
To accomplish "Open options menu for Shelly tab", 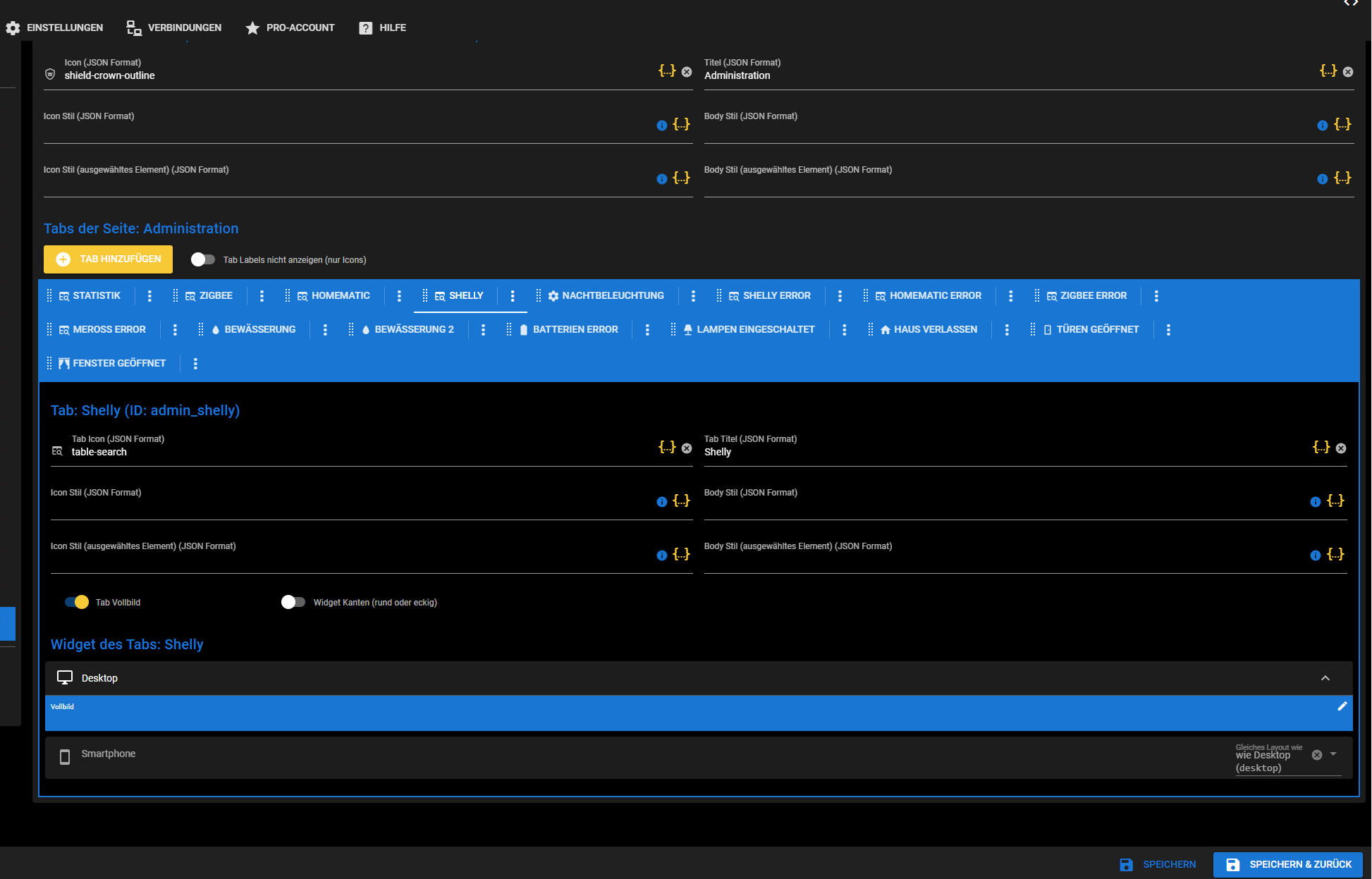I will (x=513, y=296).
